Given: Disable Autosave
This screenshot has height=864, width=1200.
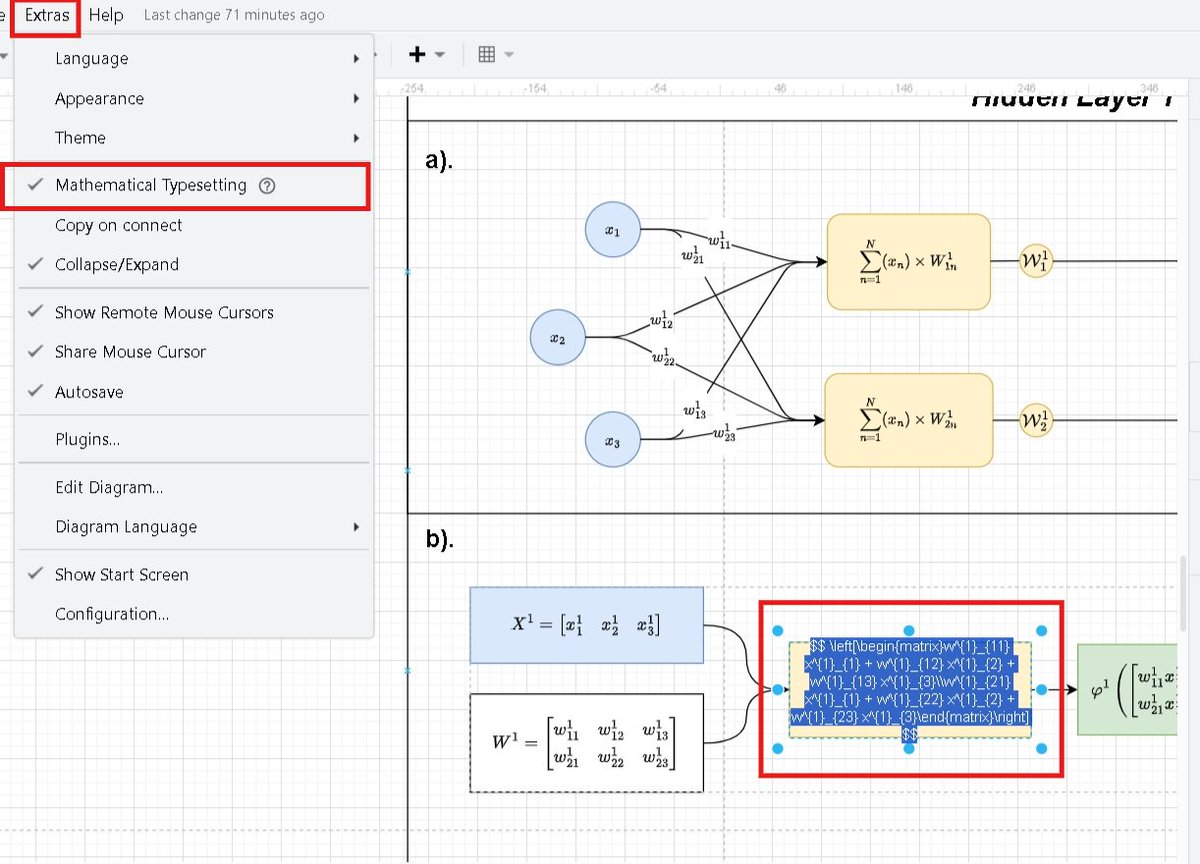Looking at the screenshot, I should tap(194, 392).
